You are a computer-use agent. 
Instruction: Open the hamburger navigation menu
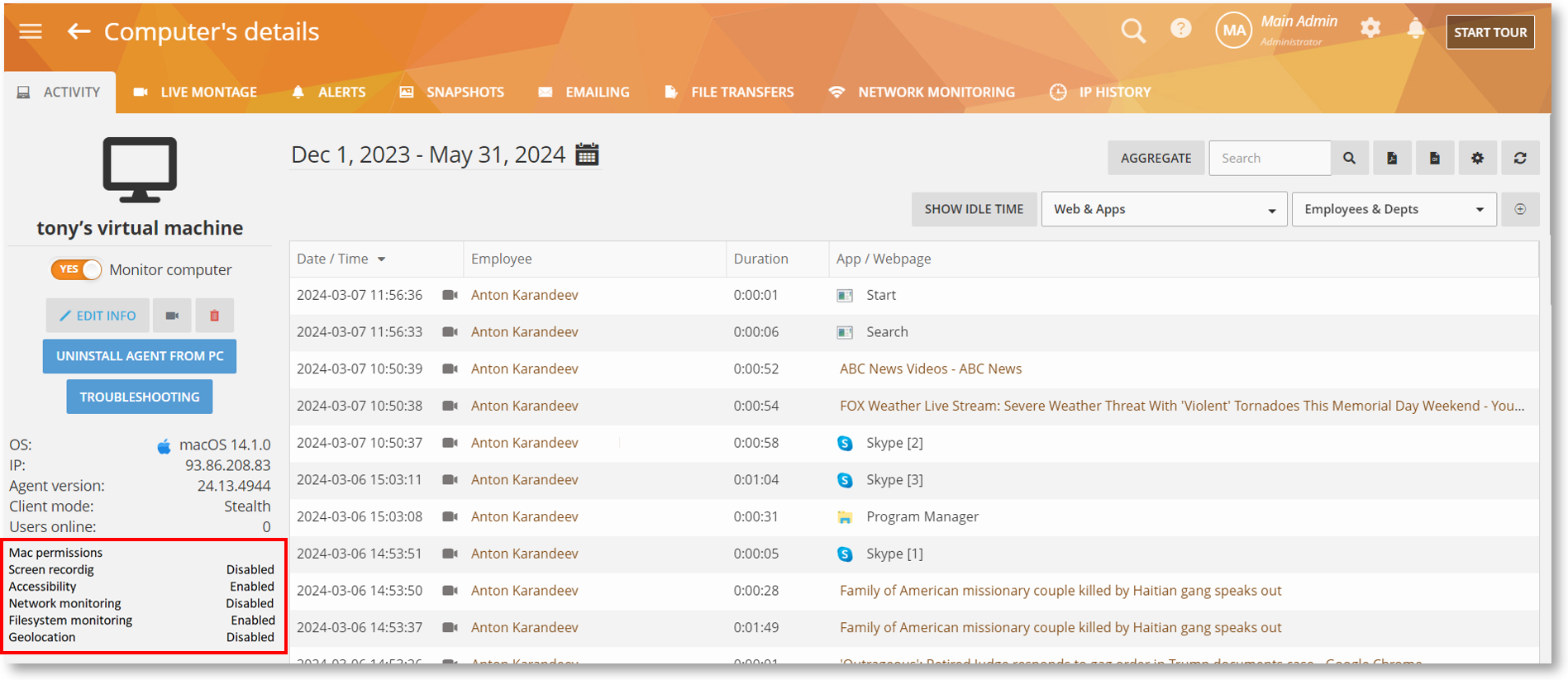click(31, 31)
